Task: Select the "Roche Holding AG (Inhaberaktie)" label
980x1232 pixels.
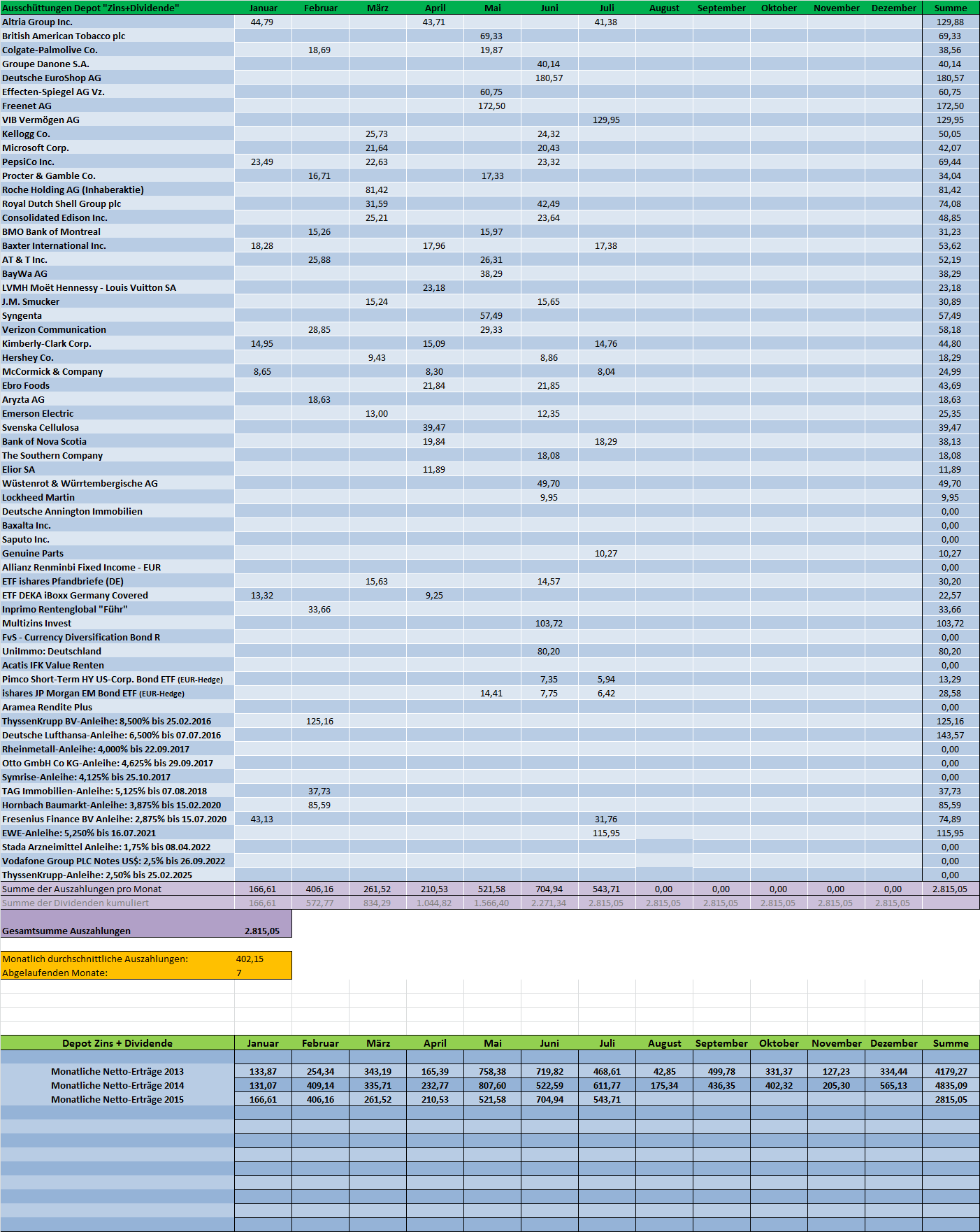Action: tap(73, 189)
